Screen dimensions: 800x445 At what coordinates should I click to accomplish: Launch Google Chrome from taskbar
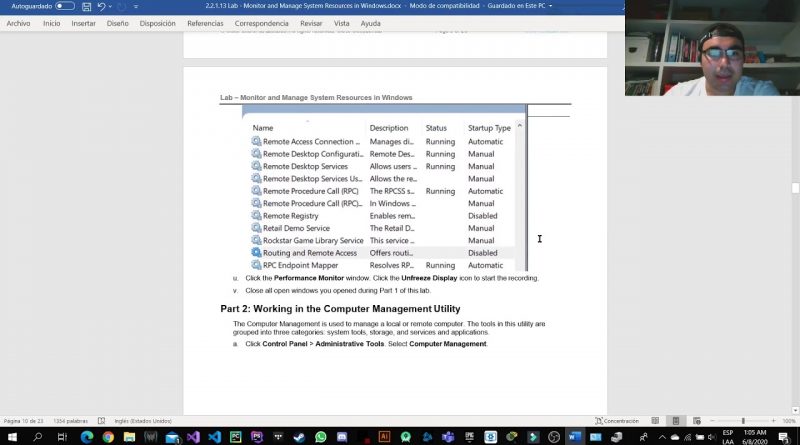(x=108, y=437)
